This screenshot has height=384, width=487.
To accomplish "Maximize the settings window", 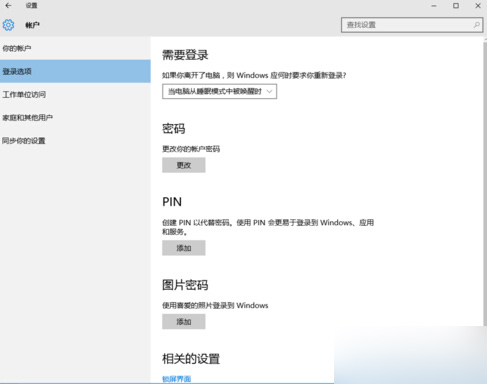I will (456, 6).
